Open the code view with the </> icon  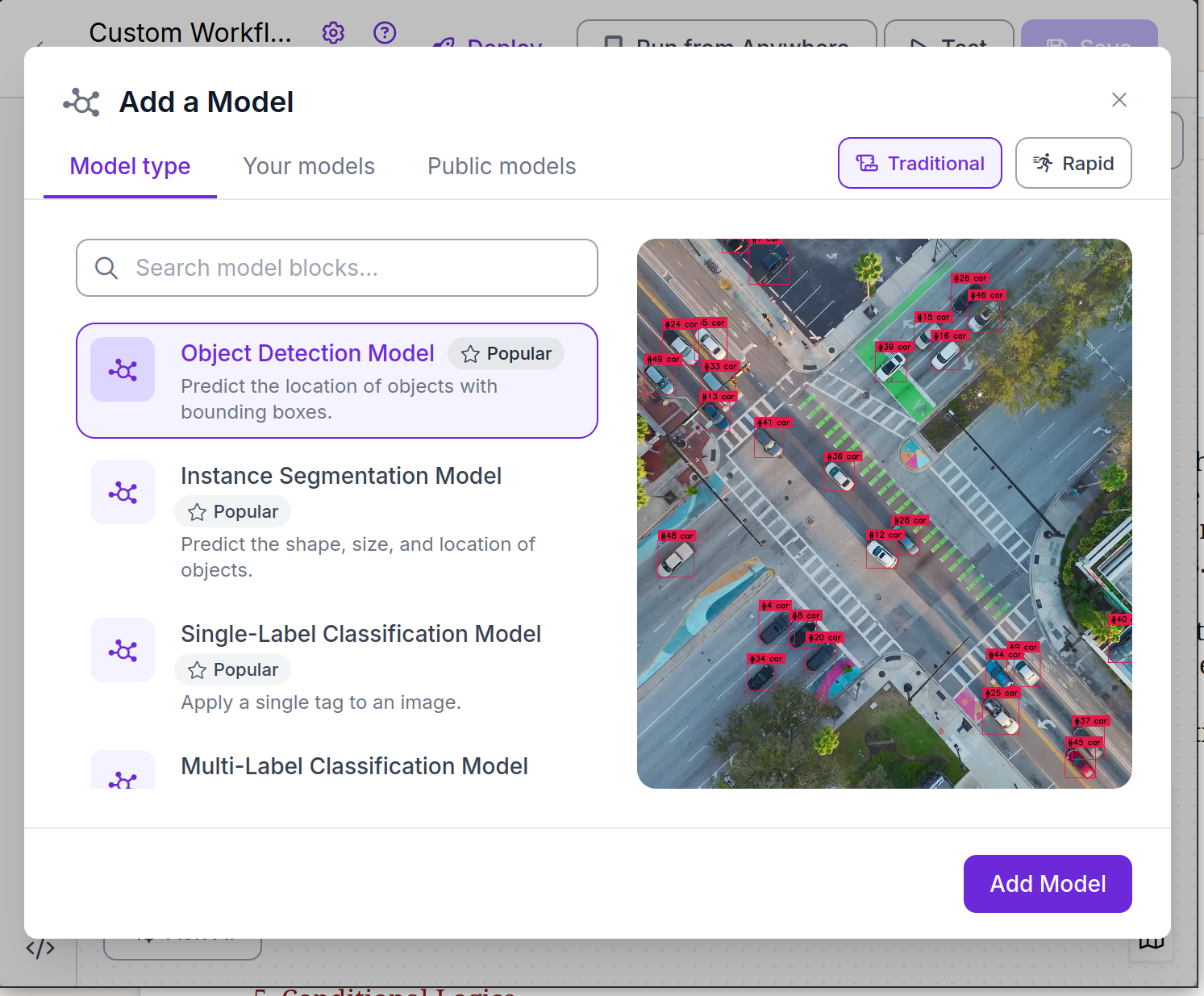click(x=40, y=949)
